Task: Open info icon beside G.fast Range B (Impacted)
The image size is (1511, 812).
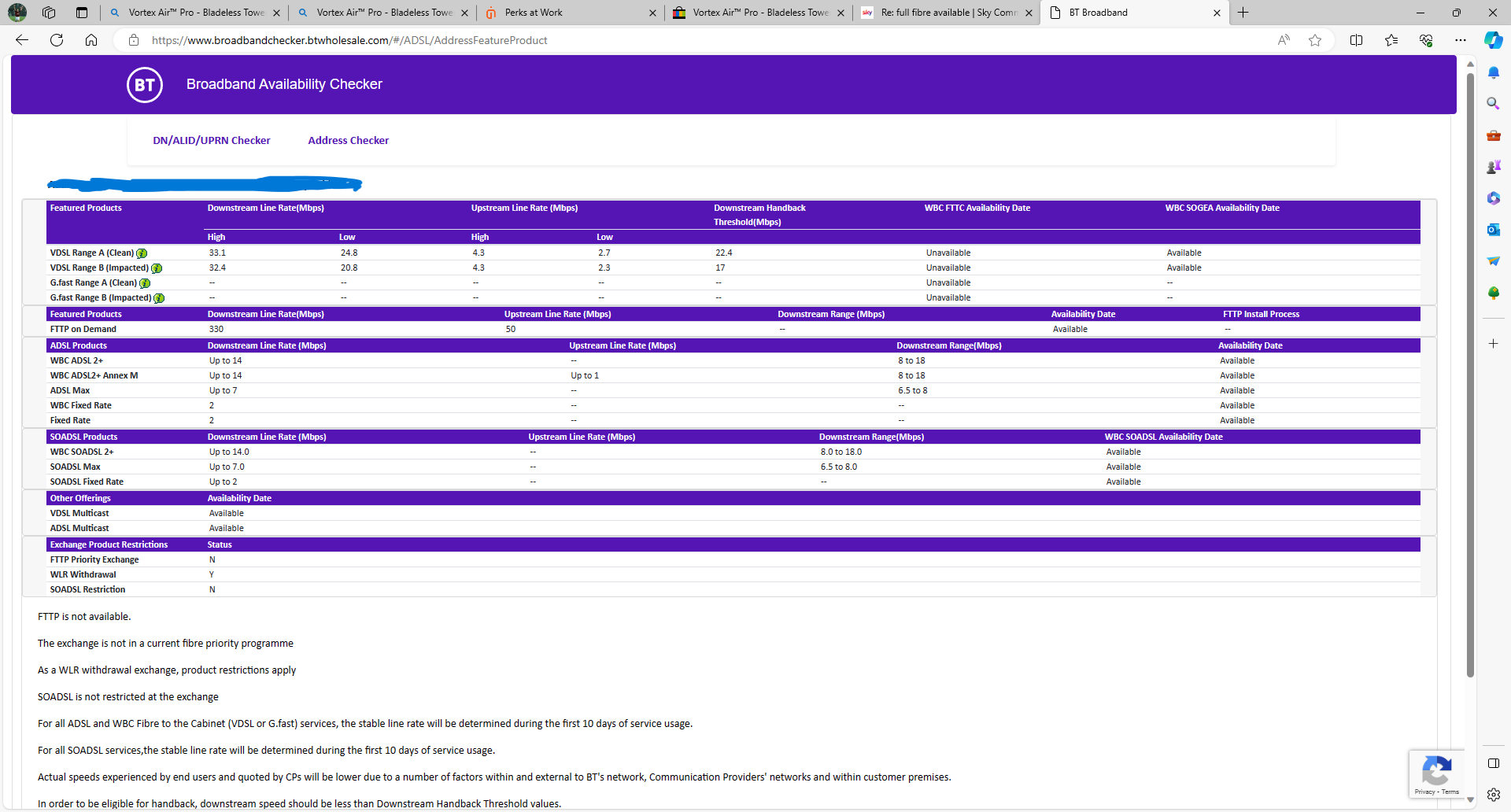Action: (159, 298)
